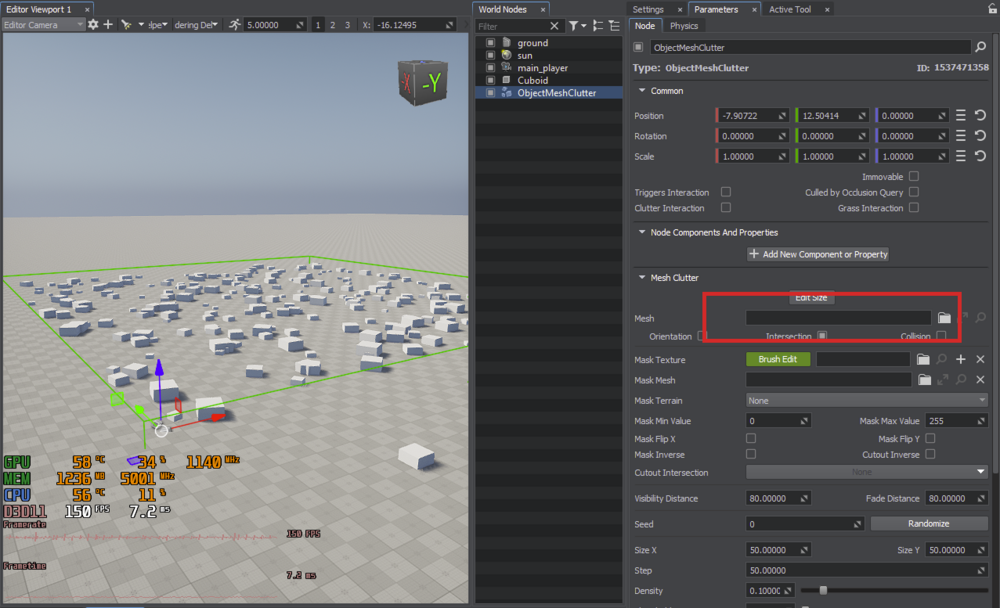
Task: Open the Active Tool tab
Action: click(x=790, y=9)
